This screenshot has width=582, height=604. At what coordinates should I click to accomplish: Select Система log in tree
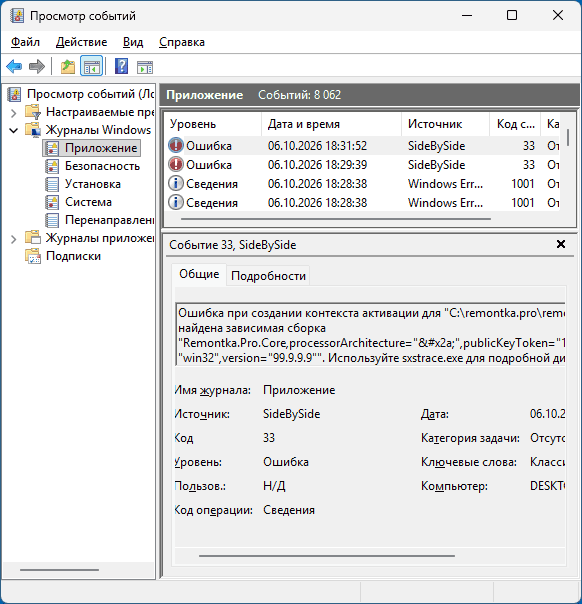(88, 202)
